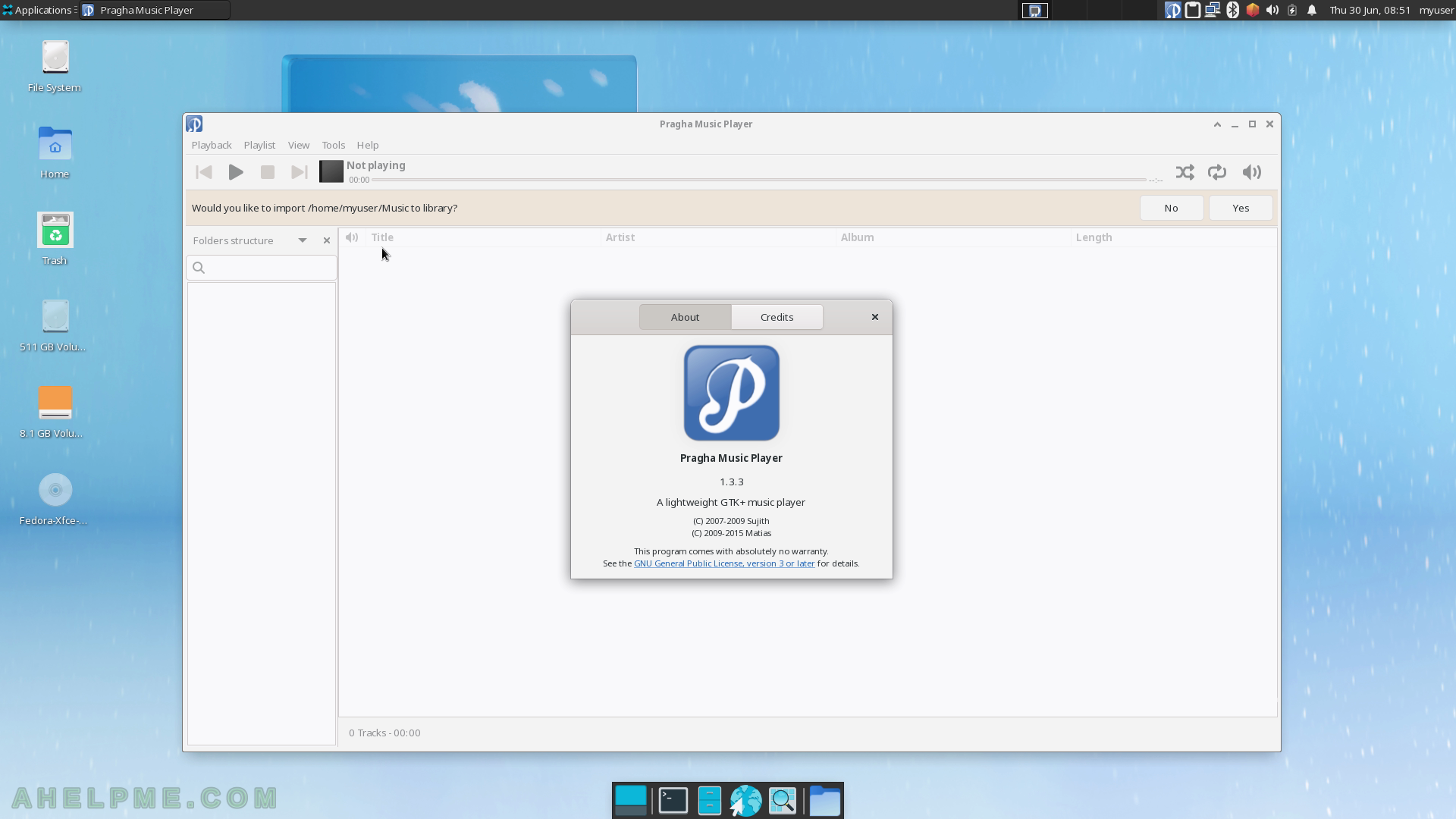Click the previous track button
The width and height of the screenshot is (1456, 819).
click(x=203, y=172)
